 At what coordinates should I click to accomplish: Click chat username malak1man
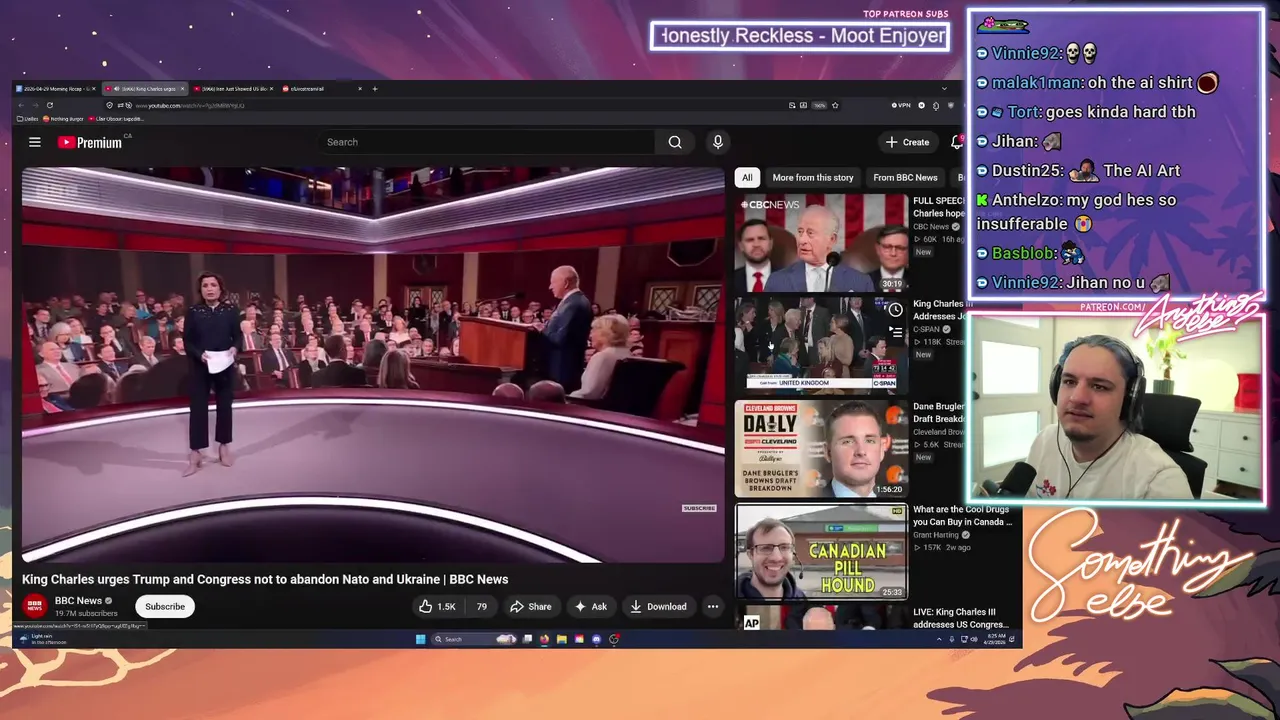point(1035,83)
